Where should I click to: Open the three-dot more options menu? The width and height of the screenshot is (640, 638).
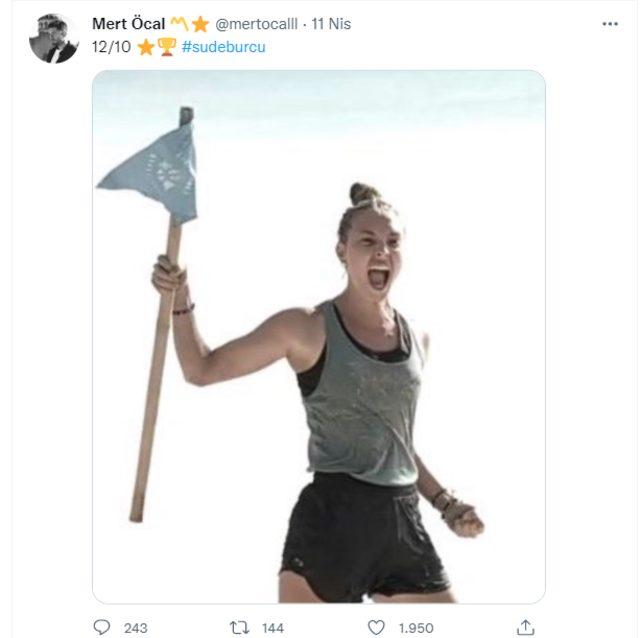[610, 24]
